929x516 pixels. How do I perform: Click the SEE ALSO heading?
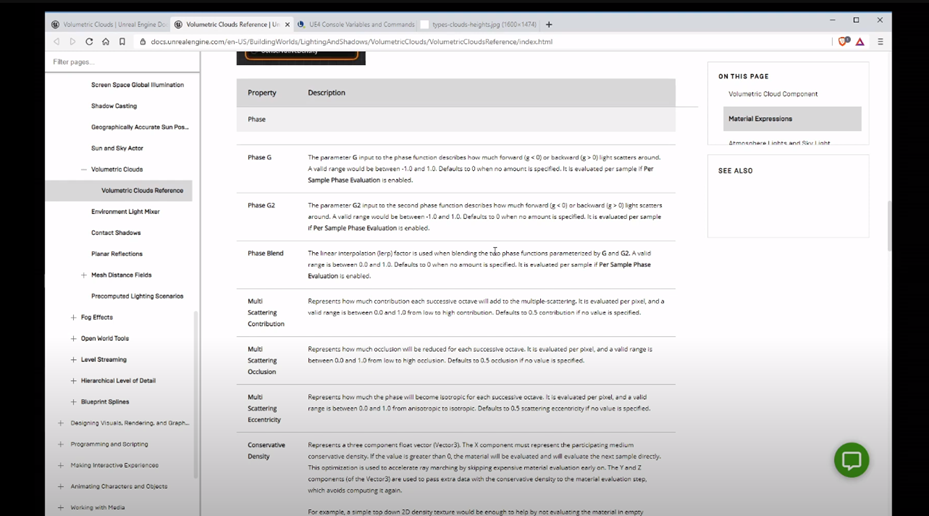735,171
